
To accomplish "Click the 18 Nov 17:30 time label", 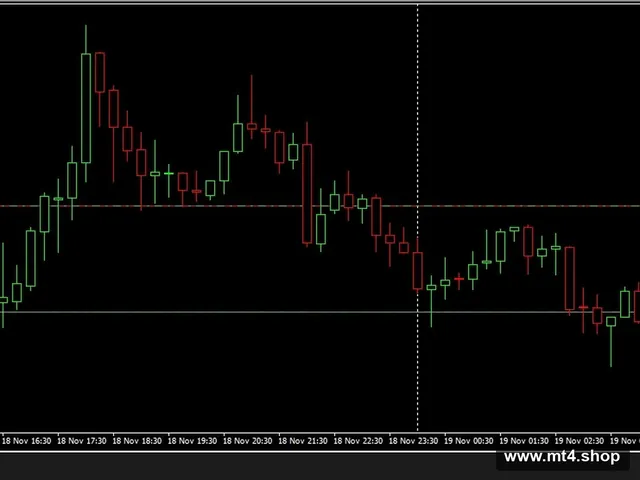I will [x=82, y=441].
